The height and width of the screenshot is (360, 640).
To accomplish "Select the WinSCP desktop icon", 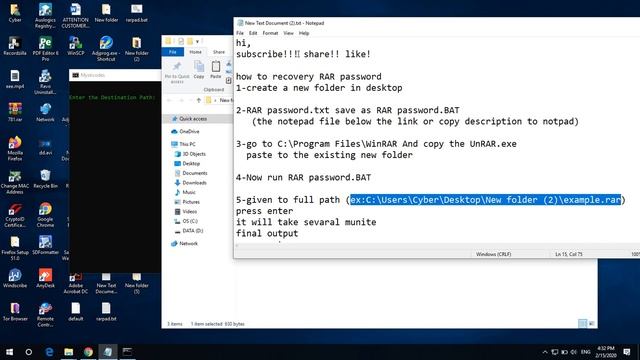I will point(76,45).
